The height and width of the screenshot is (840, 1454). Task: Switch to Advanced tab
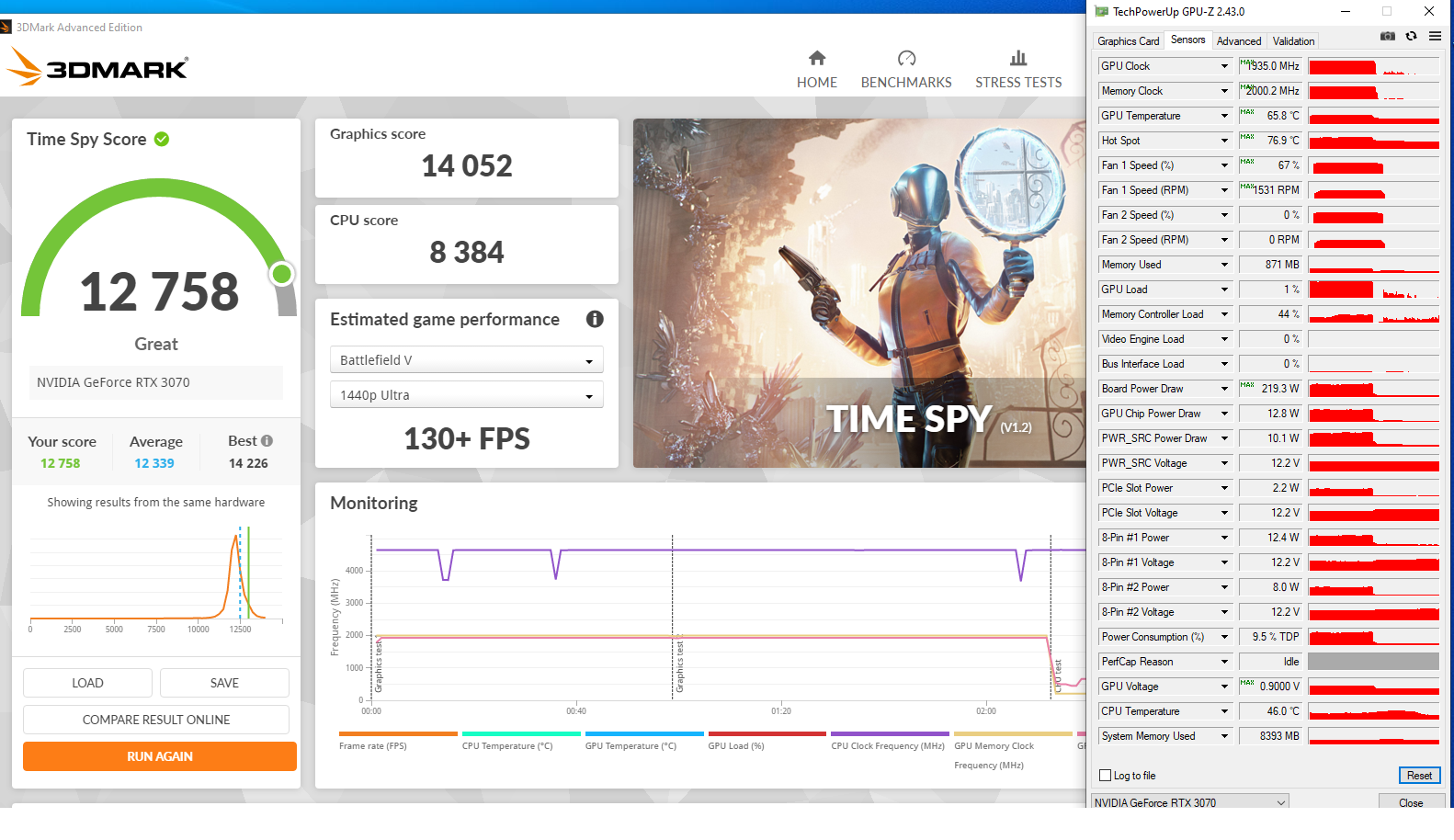[x=1239, y=41]
